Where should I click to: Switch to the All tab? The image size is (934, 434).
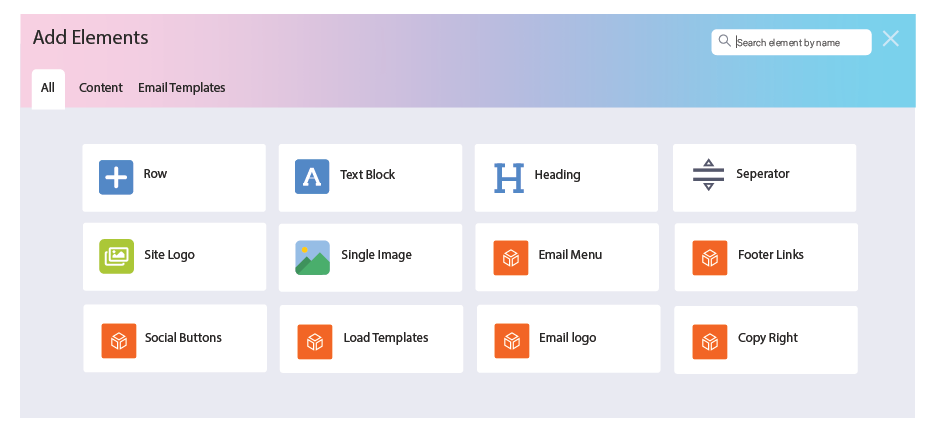pyautogui.click(x=48, y=89)
